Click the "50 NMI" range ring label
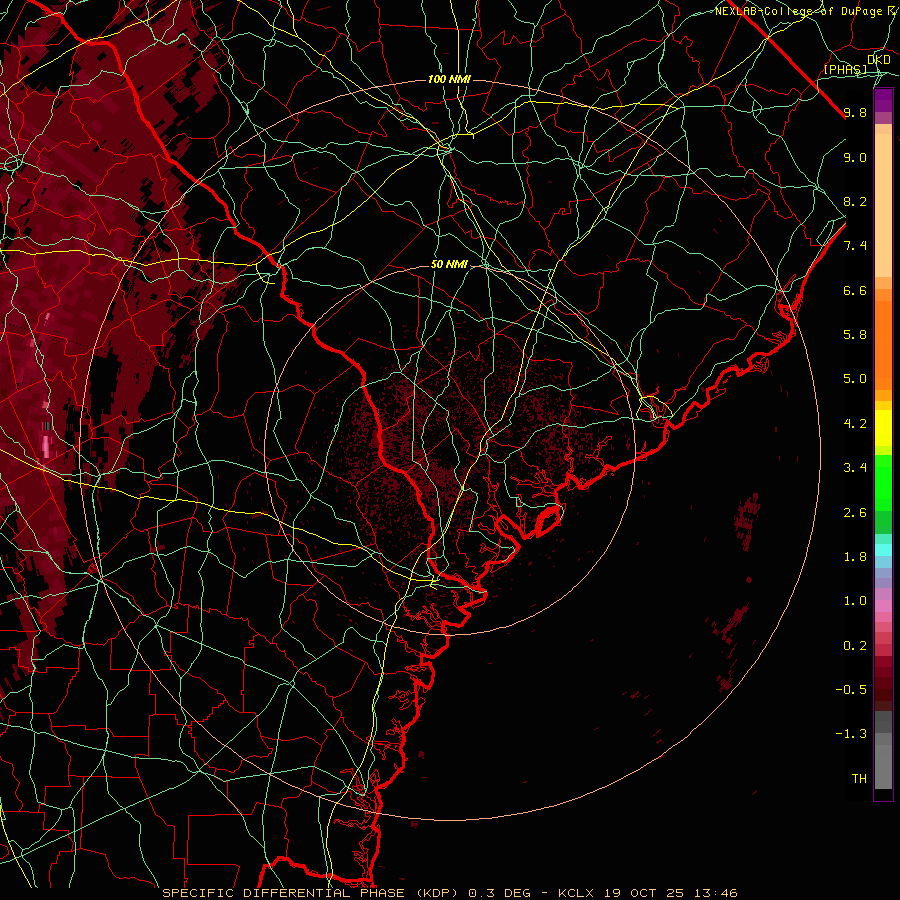 tap(449, 265)
